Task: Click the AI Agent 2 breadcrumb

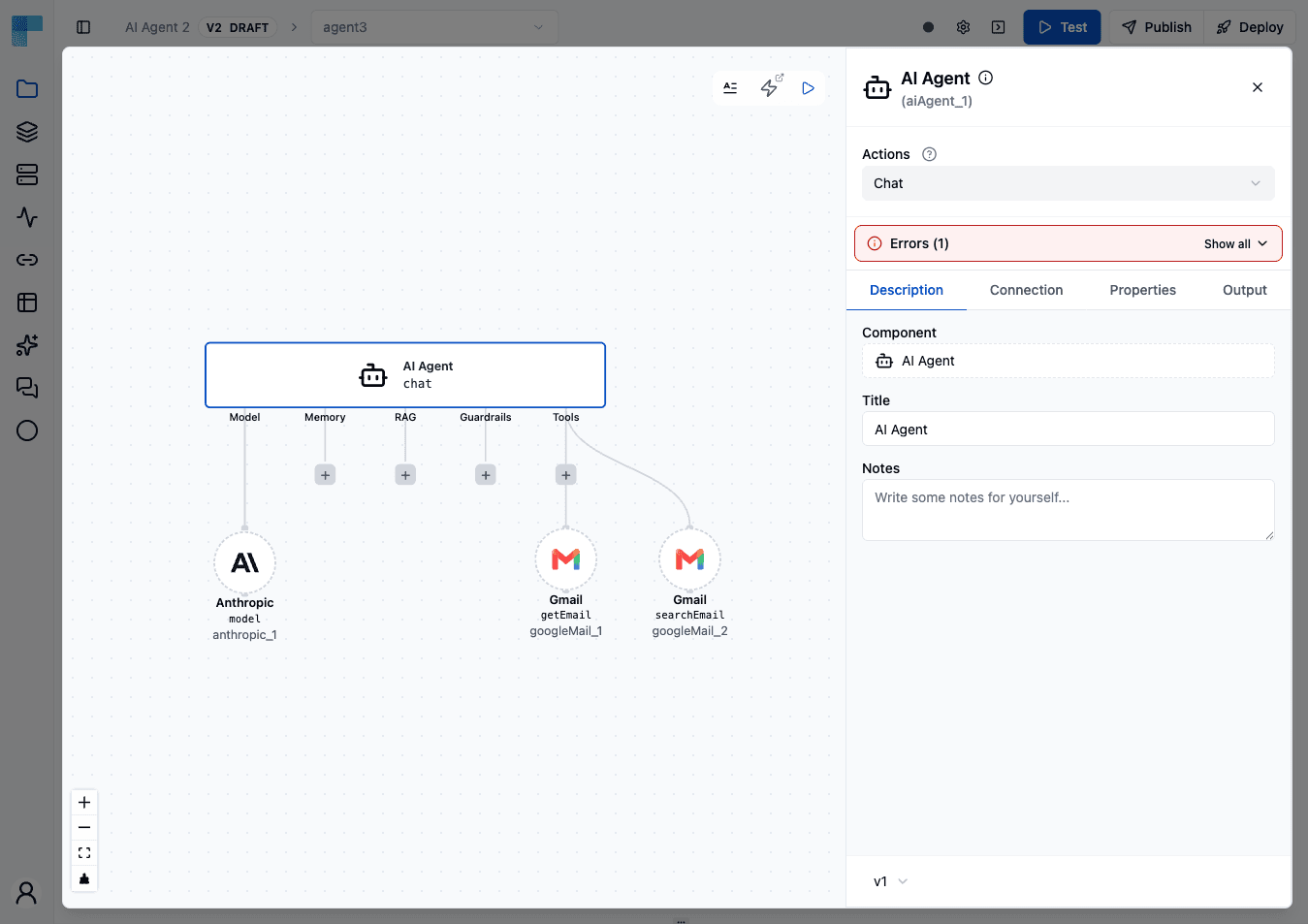Action: 157,27
